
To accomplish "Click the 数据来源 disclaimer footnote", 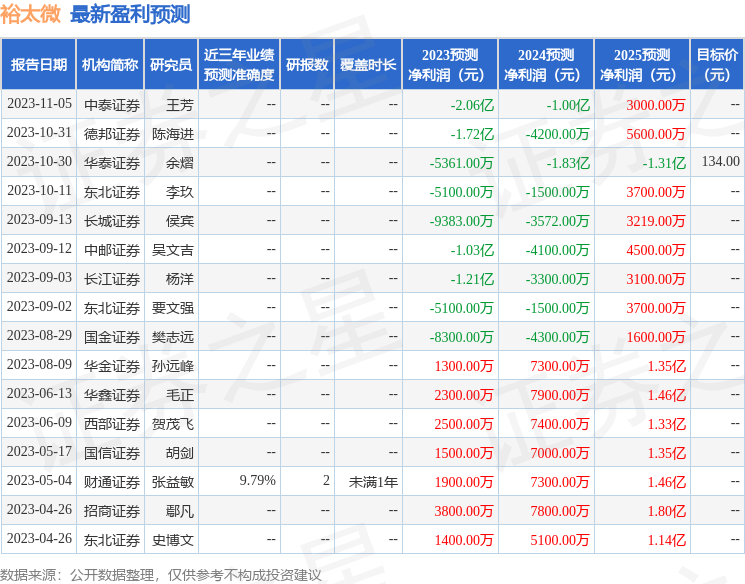I will pos(161,575).
